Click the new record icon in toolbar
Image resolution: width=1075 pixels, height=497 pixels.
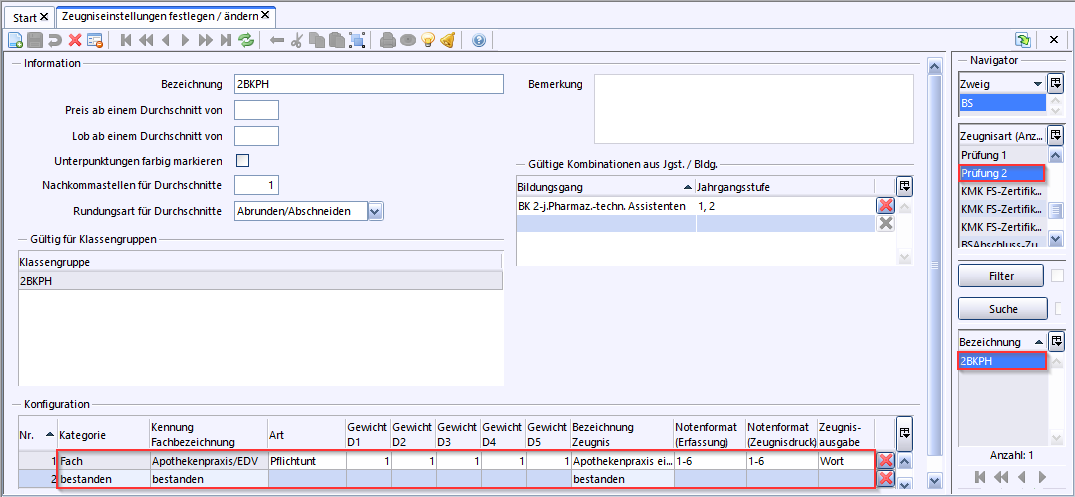(x=15, y=40)
